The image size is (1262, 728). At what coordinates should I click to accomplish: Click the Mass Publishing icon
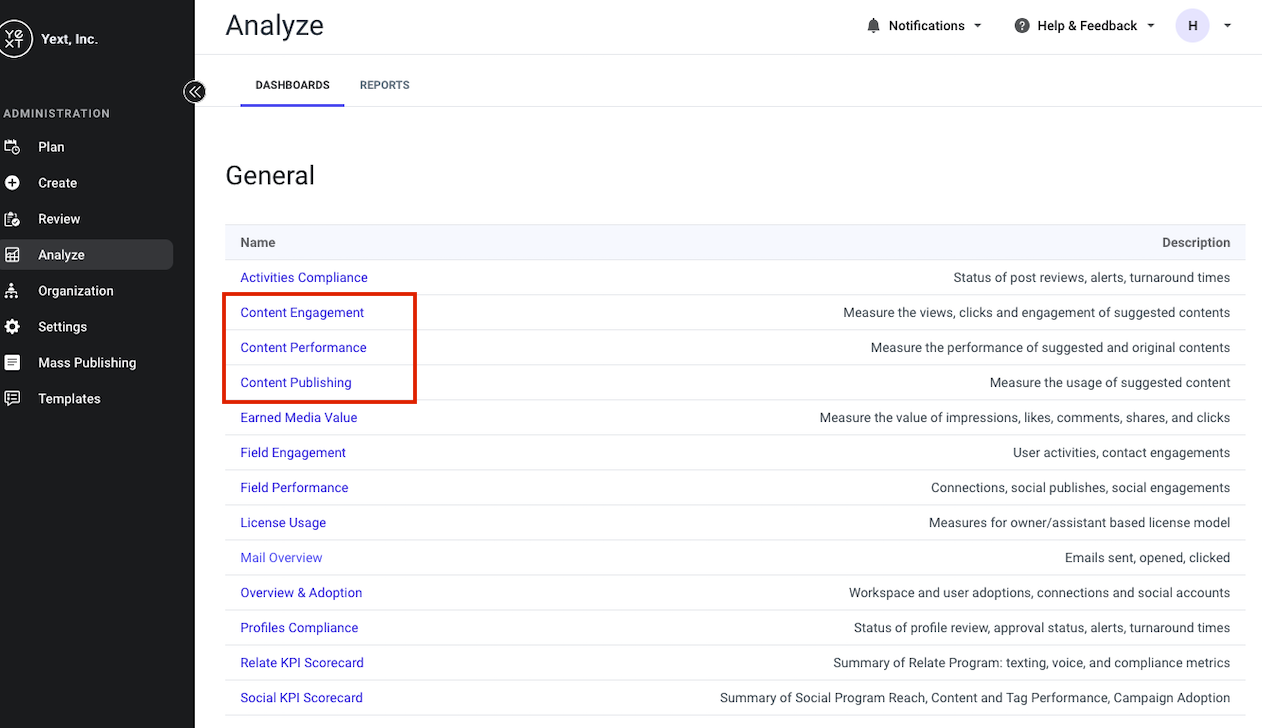tap(12, 363)
